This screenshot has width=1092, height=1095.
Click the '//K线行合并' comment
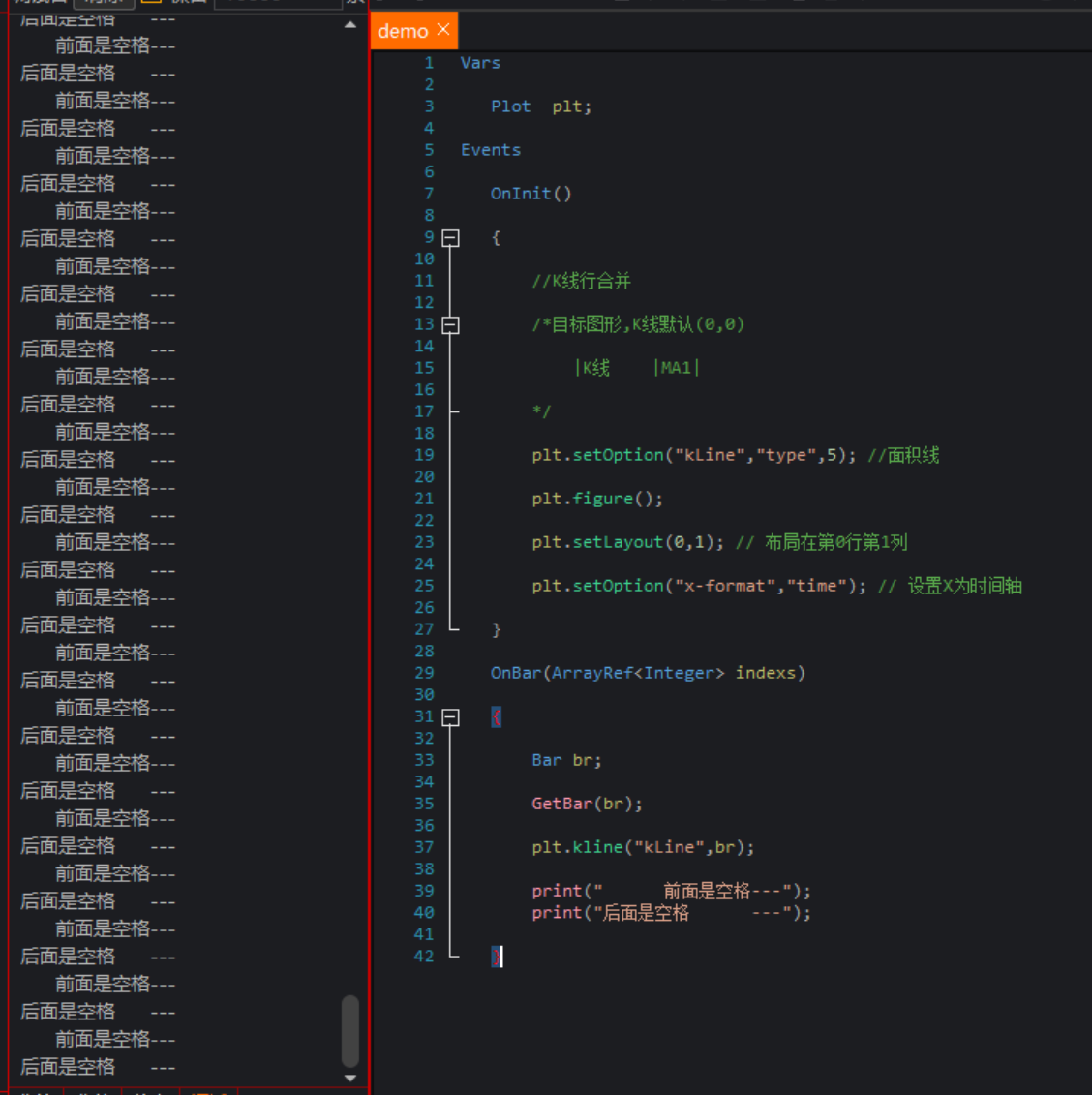point(582,281)
